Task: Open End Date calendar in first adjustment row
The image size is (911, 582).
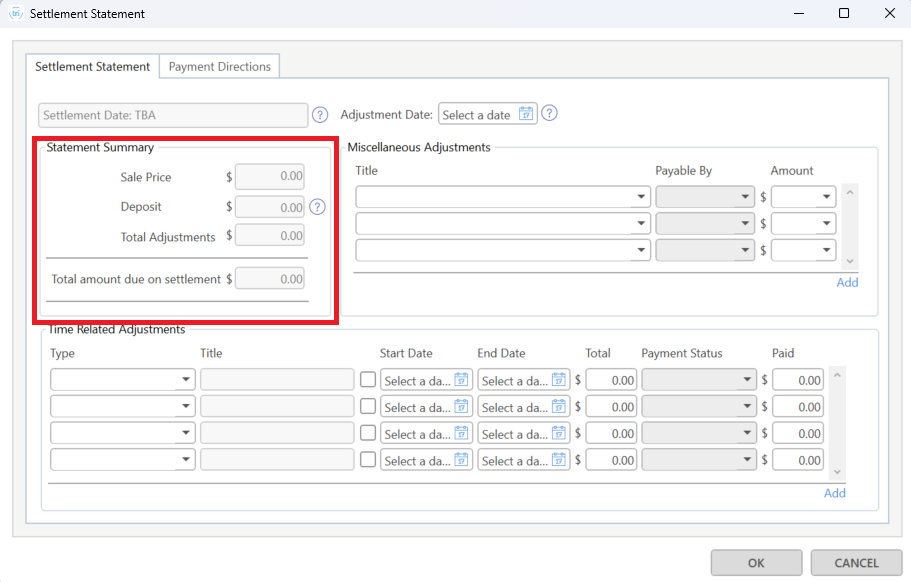Action: [x=559, y=380]
